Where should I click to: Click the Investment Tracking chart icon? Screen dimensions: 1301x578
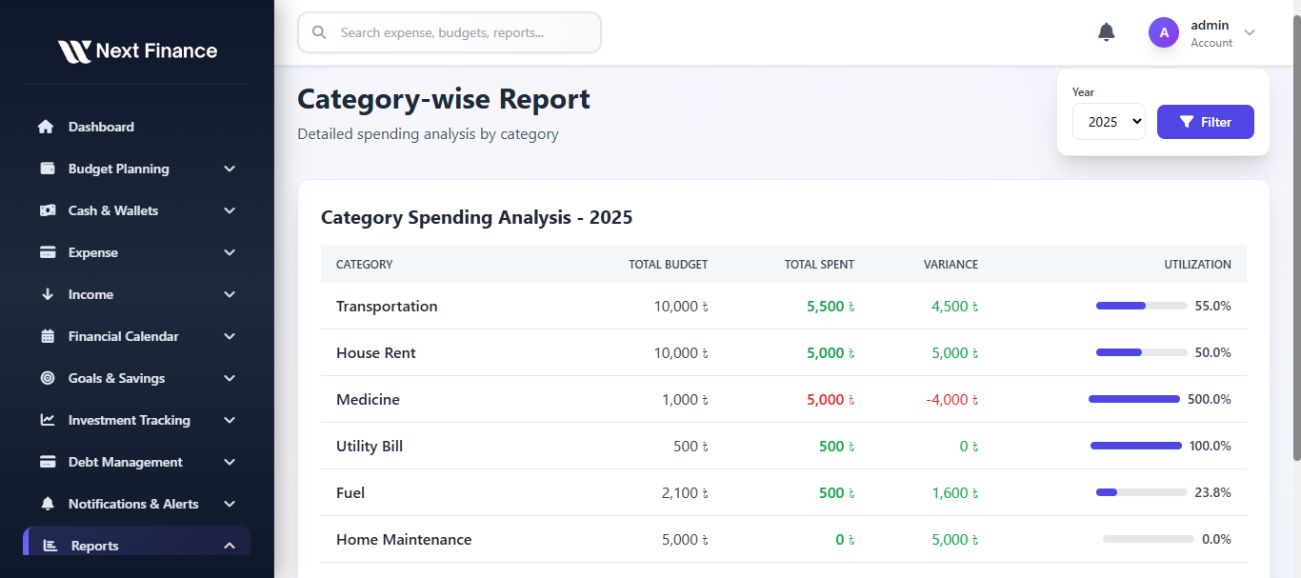point(47,421)
